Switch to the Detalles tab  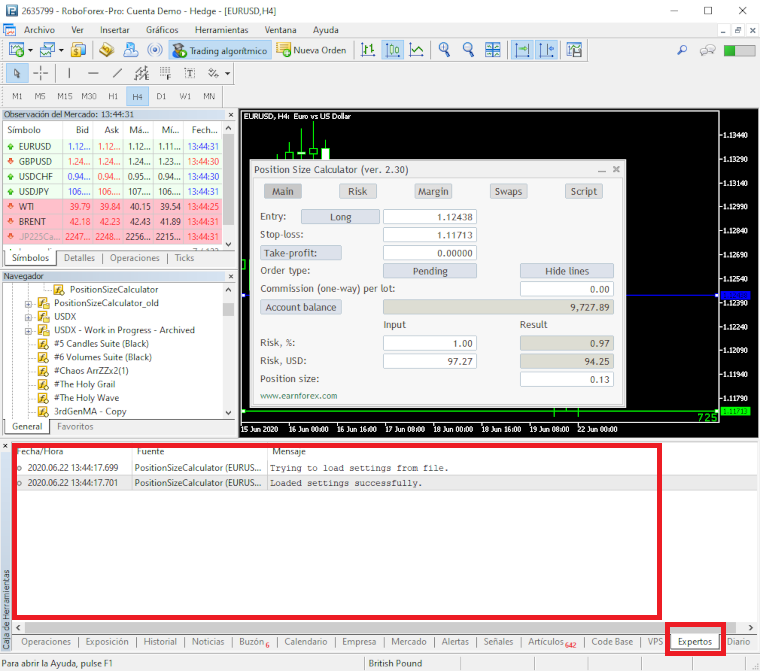click(x=79, y=258)
